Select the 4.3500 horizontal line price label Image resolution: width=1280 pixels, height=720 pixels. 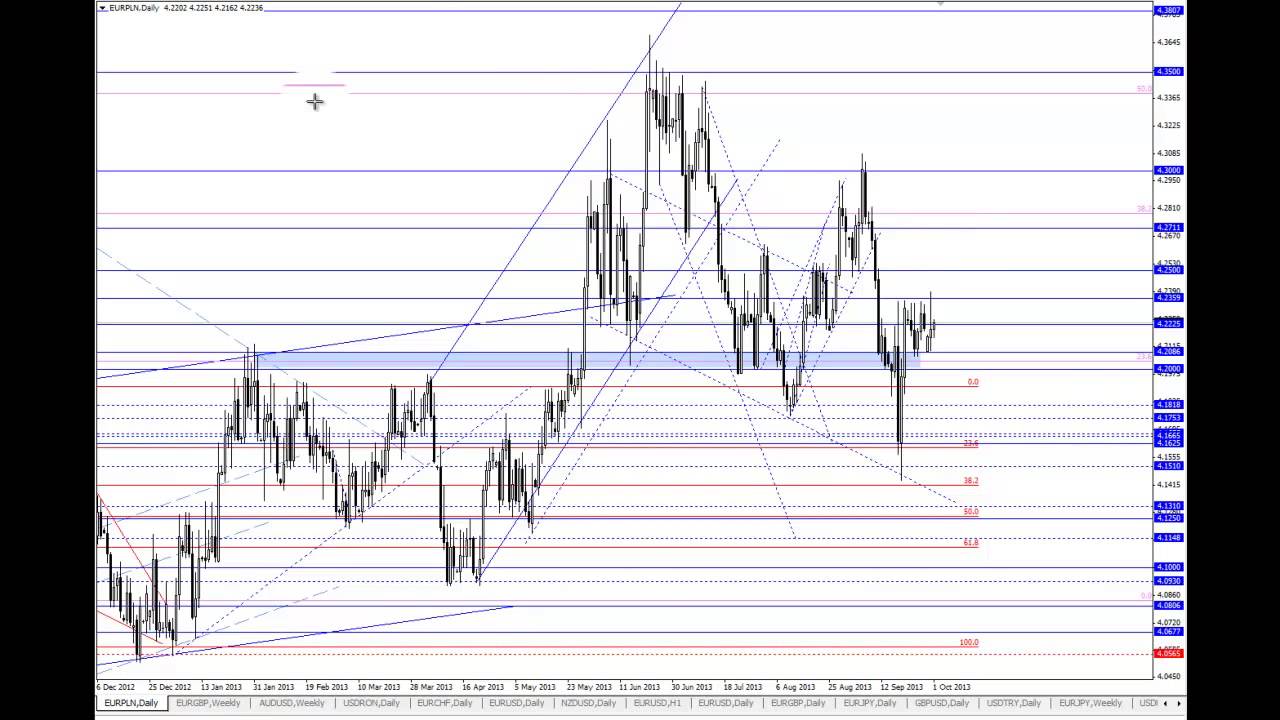[x=1168, y=72]
